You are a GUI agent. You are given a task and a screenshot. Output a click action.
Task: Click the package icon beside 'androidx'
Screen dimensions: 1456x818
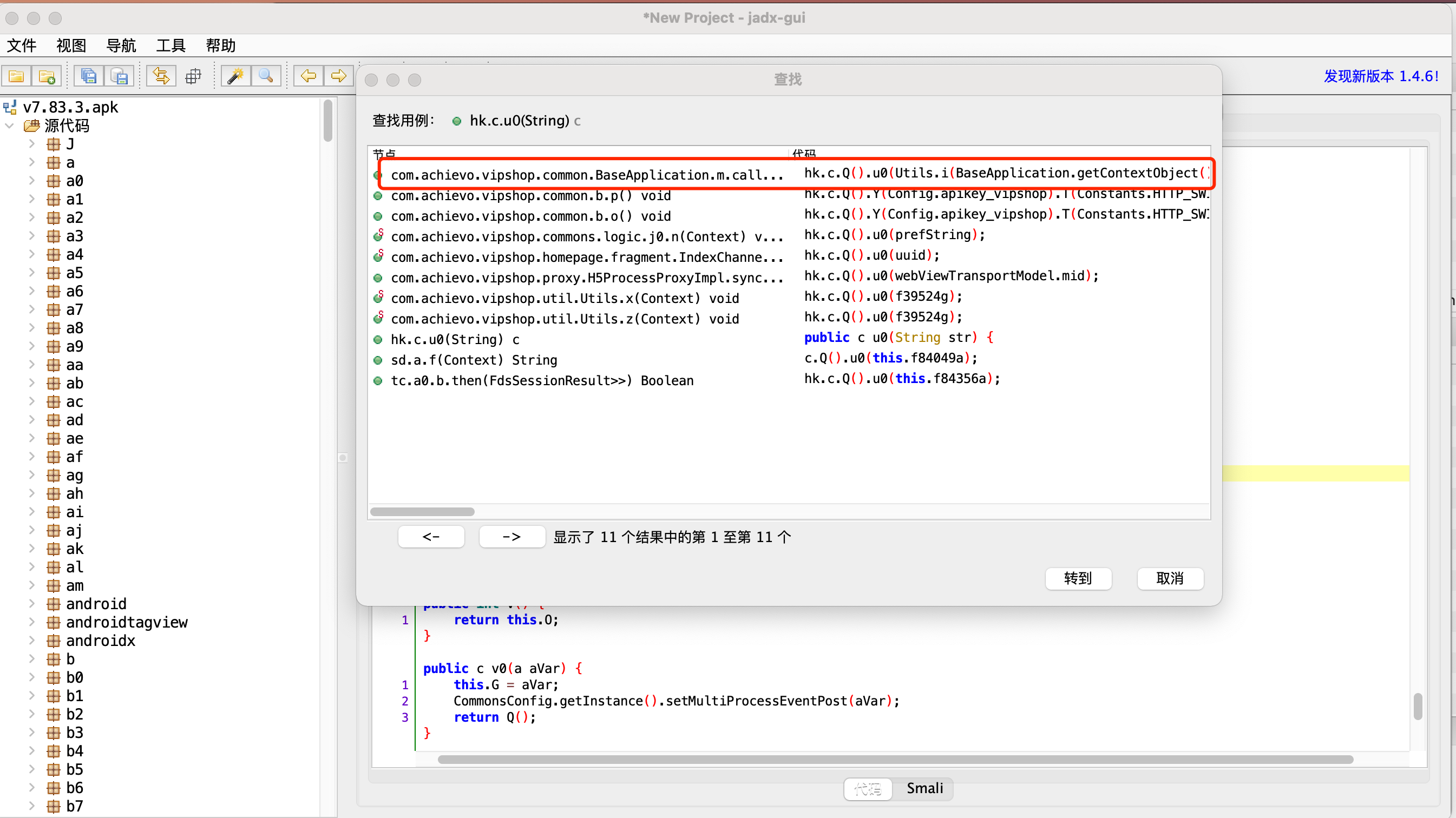(53, 641)
